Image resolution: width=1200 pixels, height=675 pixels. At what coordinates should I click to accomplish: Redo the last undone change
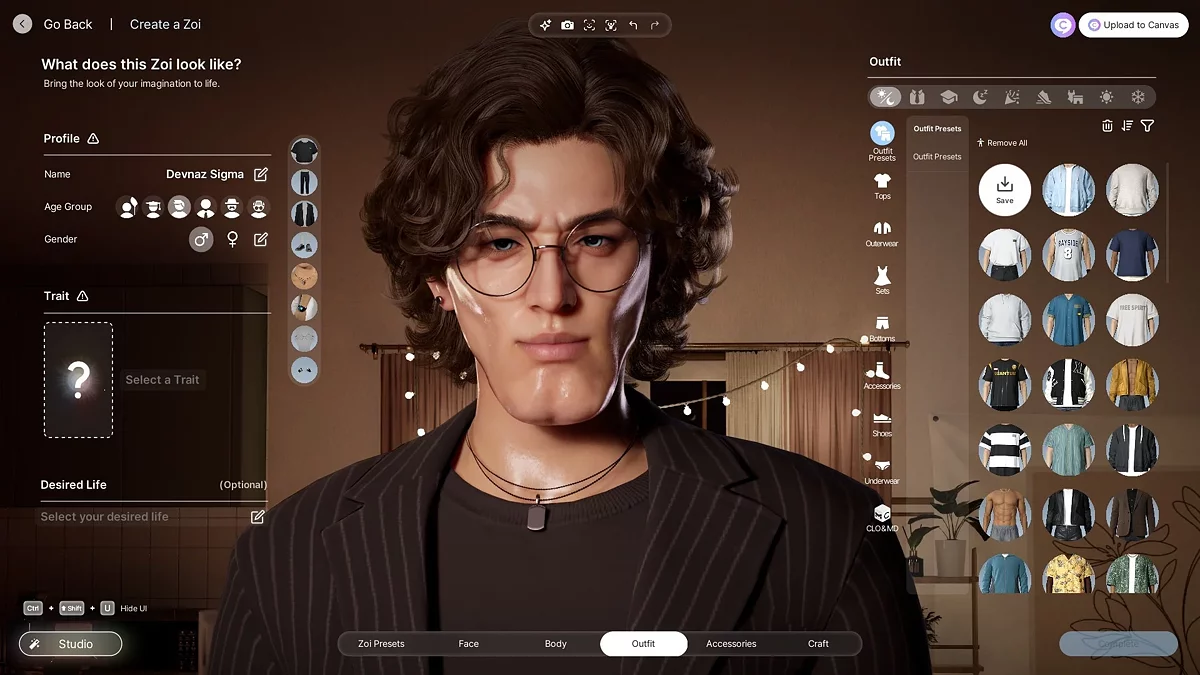click(655, 25)
